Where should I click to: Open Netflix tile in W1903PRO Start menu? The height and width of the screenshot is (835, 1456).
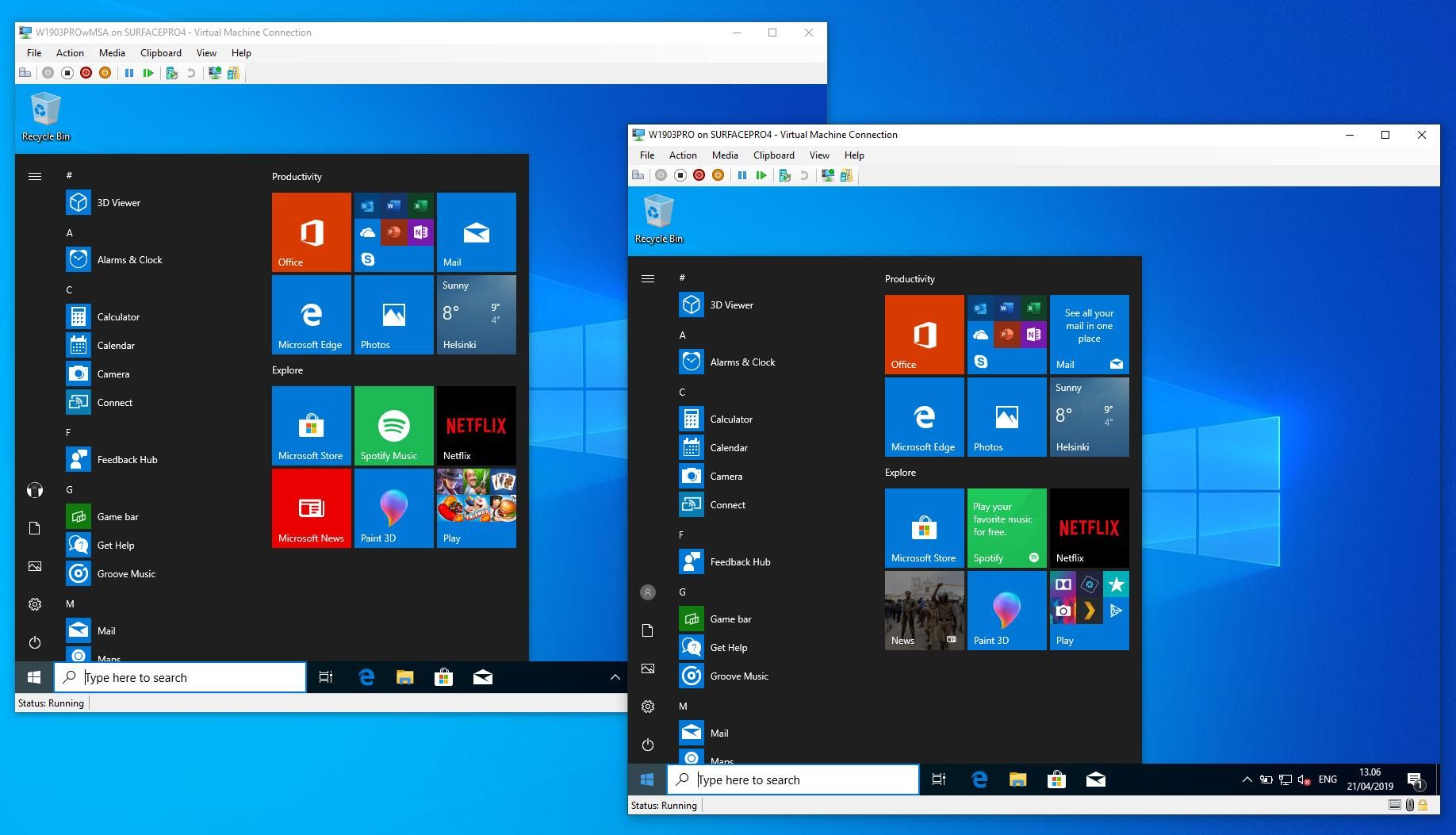[1090, 528]
